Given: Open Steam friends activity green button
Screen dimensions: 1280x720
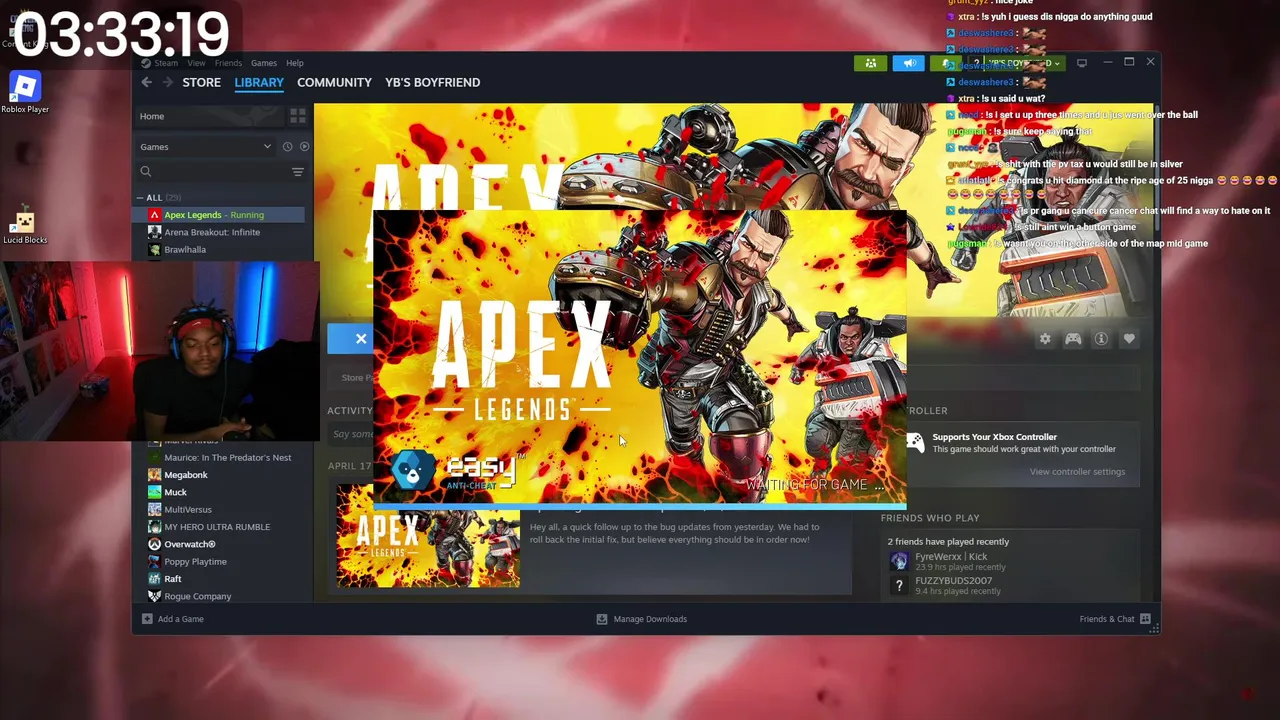Looking at the screenshot, I should point(871,63).
